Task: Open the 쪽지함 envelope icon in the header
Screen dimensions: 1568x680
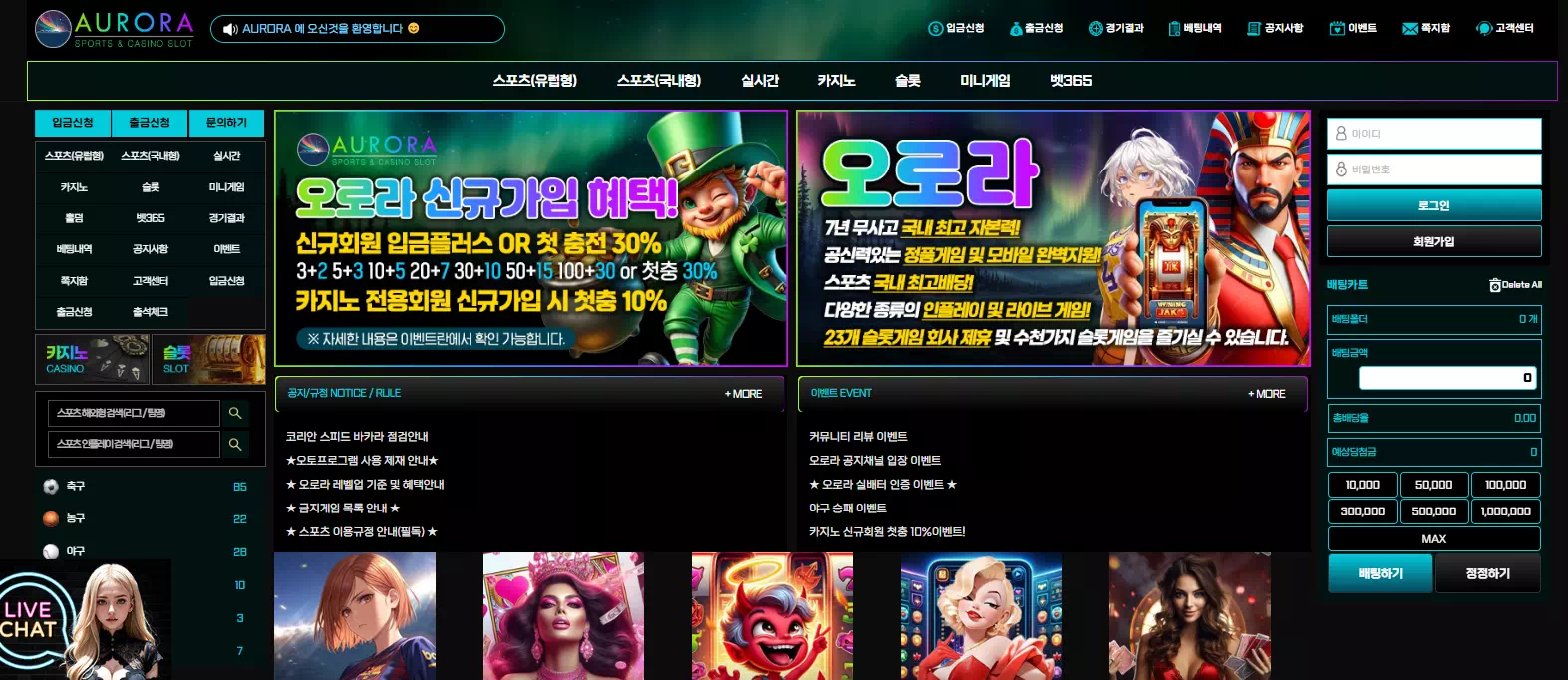Action: 1410,29
